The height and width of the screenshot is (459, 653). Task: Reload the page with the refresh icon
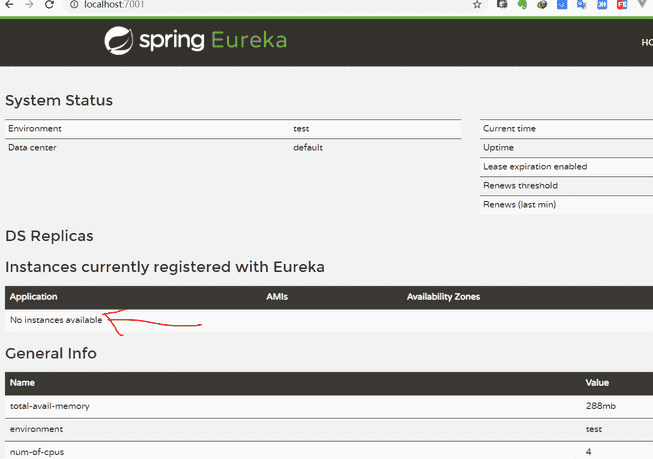point(49,5)
